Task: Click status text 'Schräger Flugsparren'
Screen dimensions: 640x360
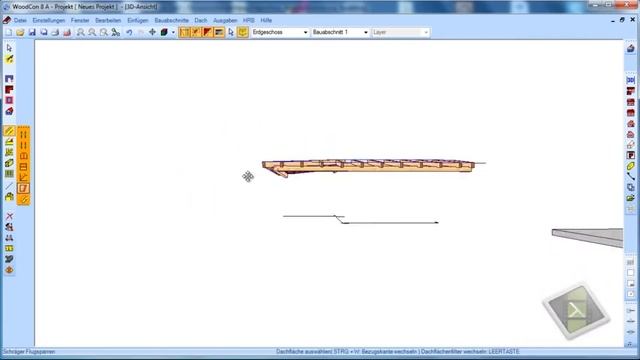Action: pyautogui.click(x=29, y=351)
